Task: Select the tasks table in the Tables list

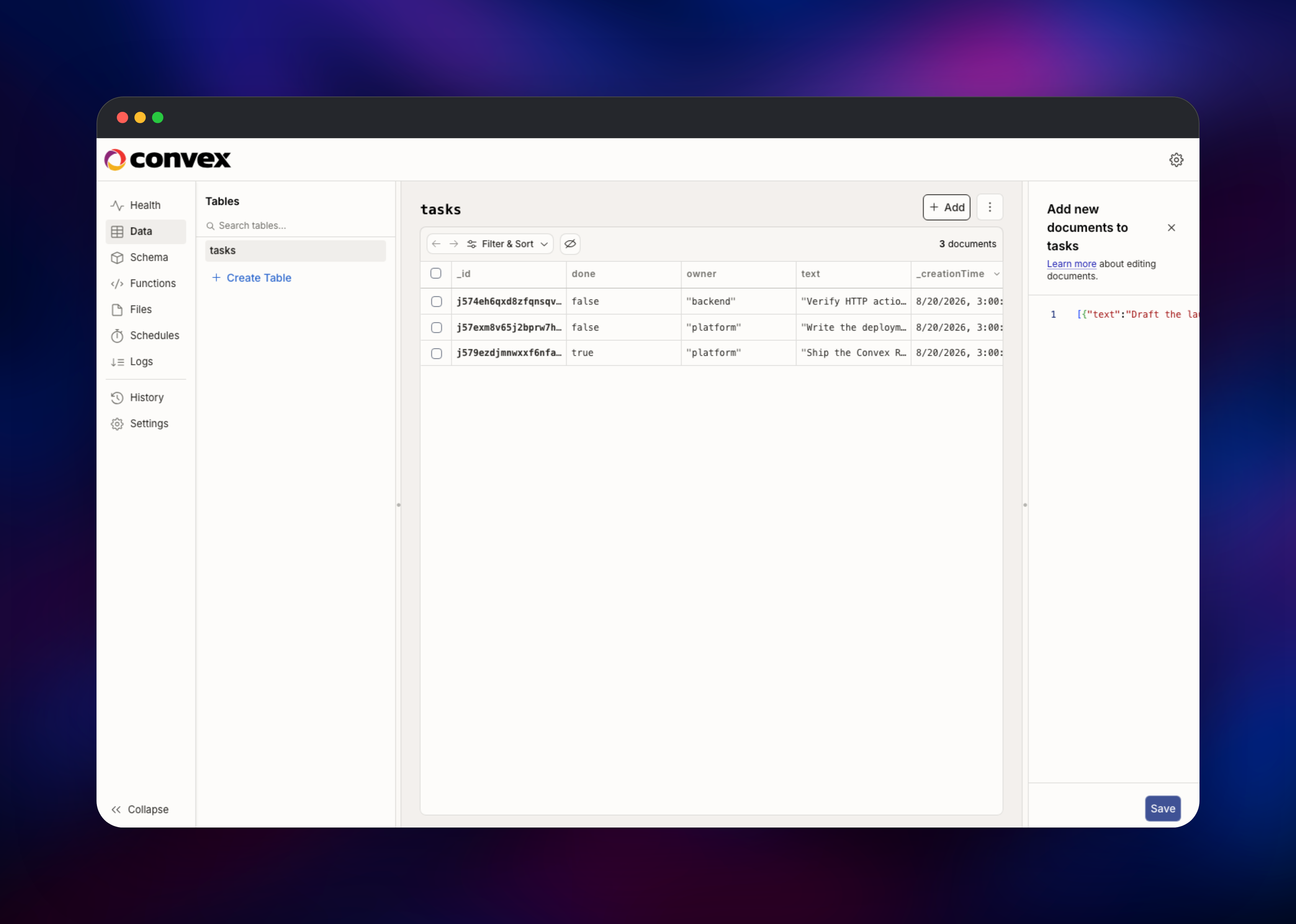Action: [295, 251]
